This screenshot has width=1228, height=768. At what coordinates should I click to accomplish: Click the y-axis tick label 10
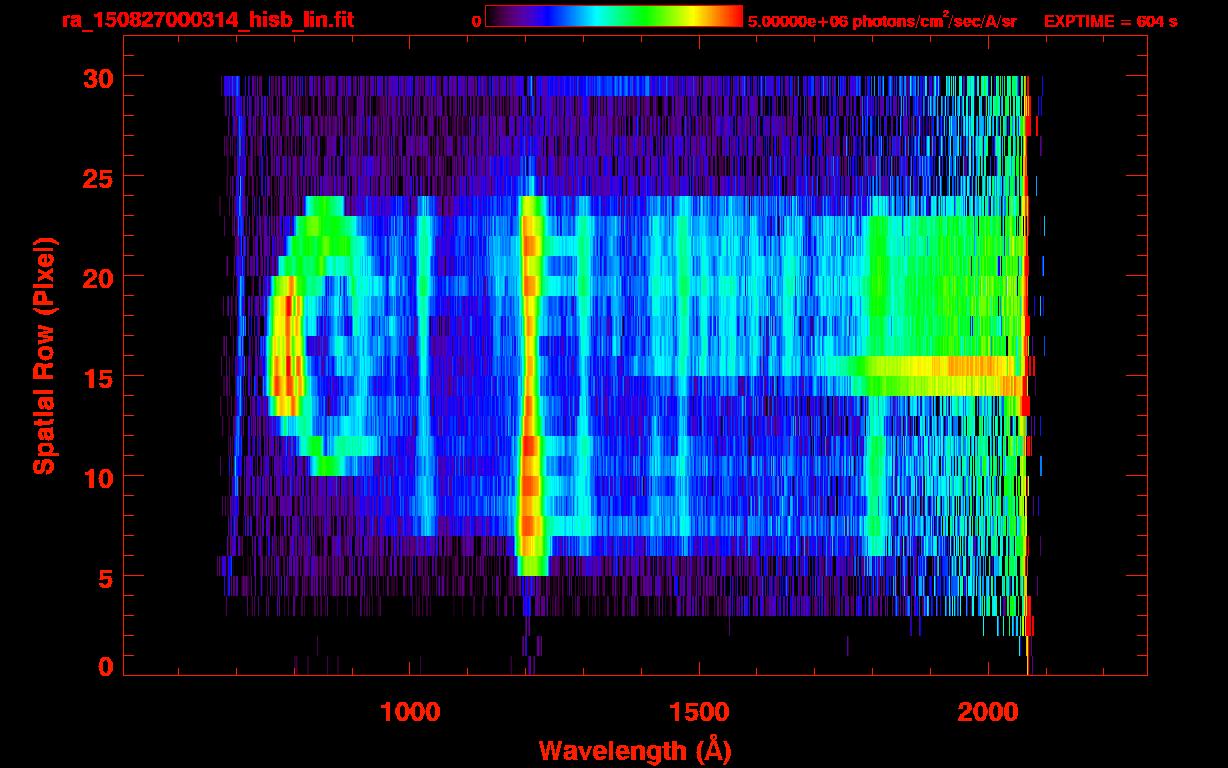(x=98, y=477)
